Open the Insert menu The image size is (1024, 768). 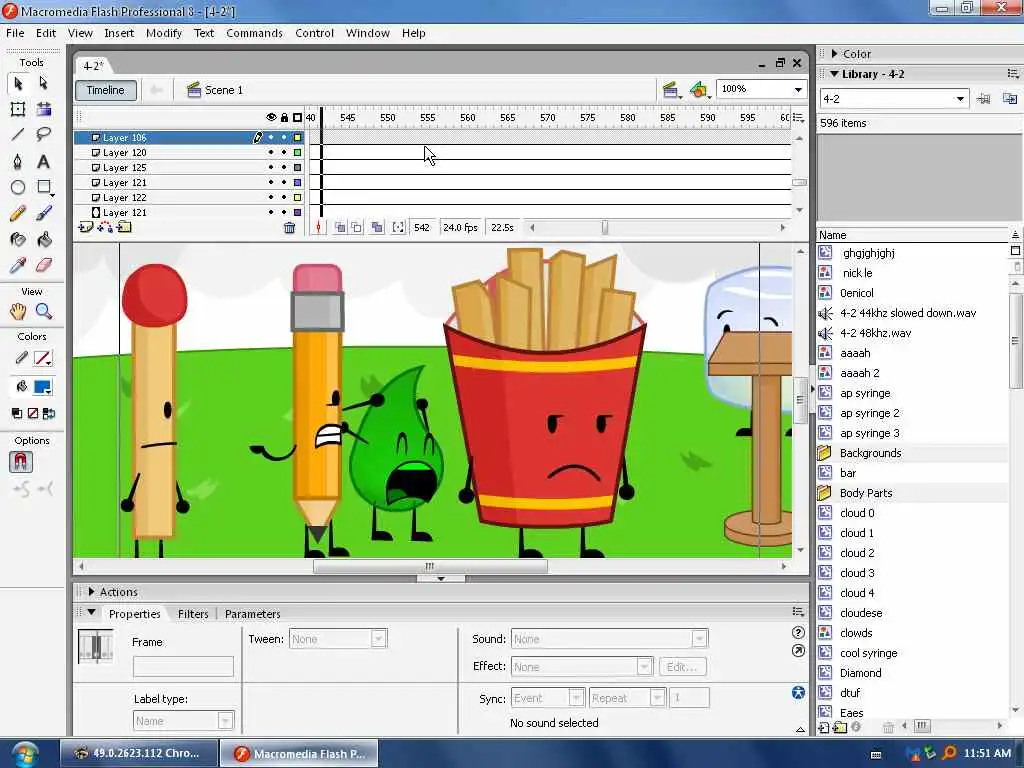119,33
